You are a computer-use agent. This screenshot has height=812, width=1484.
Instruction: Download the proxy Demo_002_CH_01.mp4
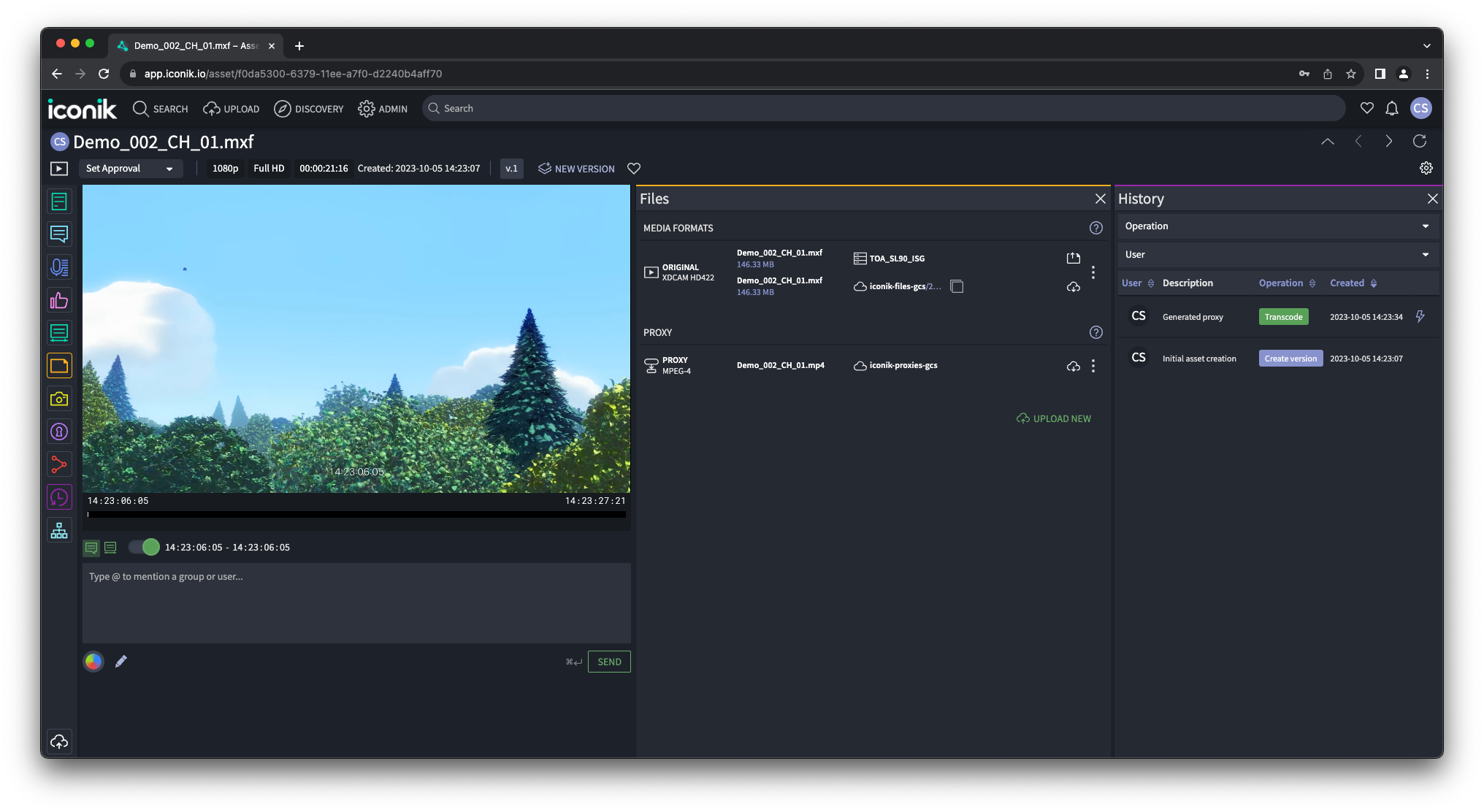1073,366
